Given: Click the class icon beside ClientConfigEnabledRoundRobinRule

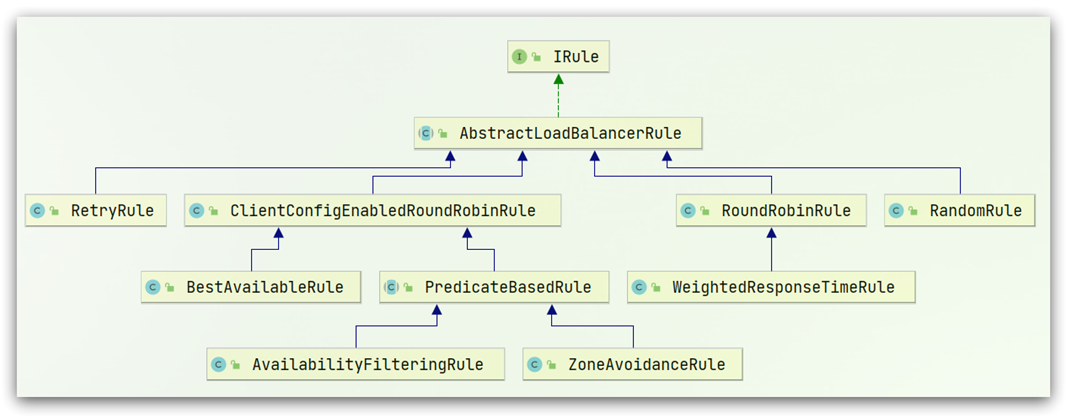Looking at the screenshot, I should [x=197, y=211].
